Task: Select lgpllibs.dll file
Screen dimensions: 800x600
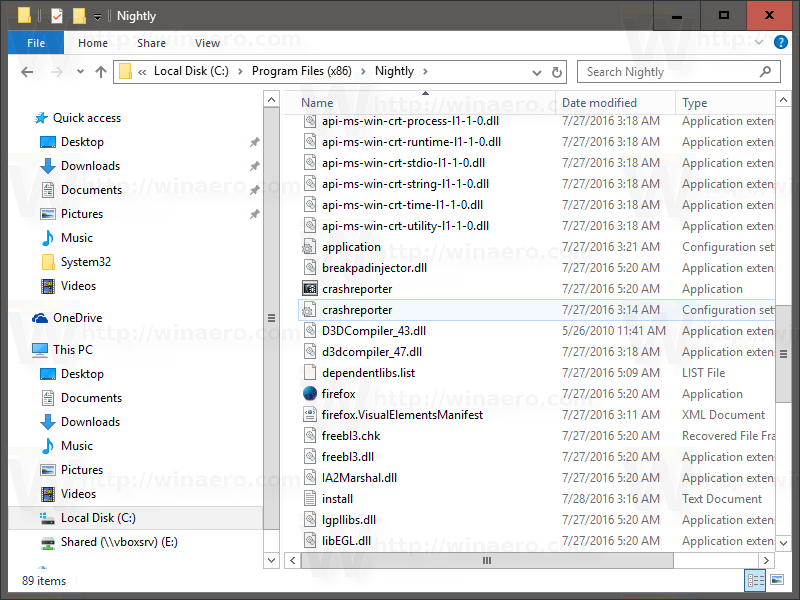Action: tap(348, 519)
